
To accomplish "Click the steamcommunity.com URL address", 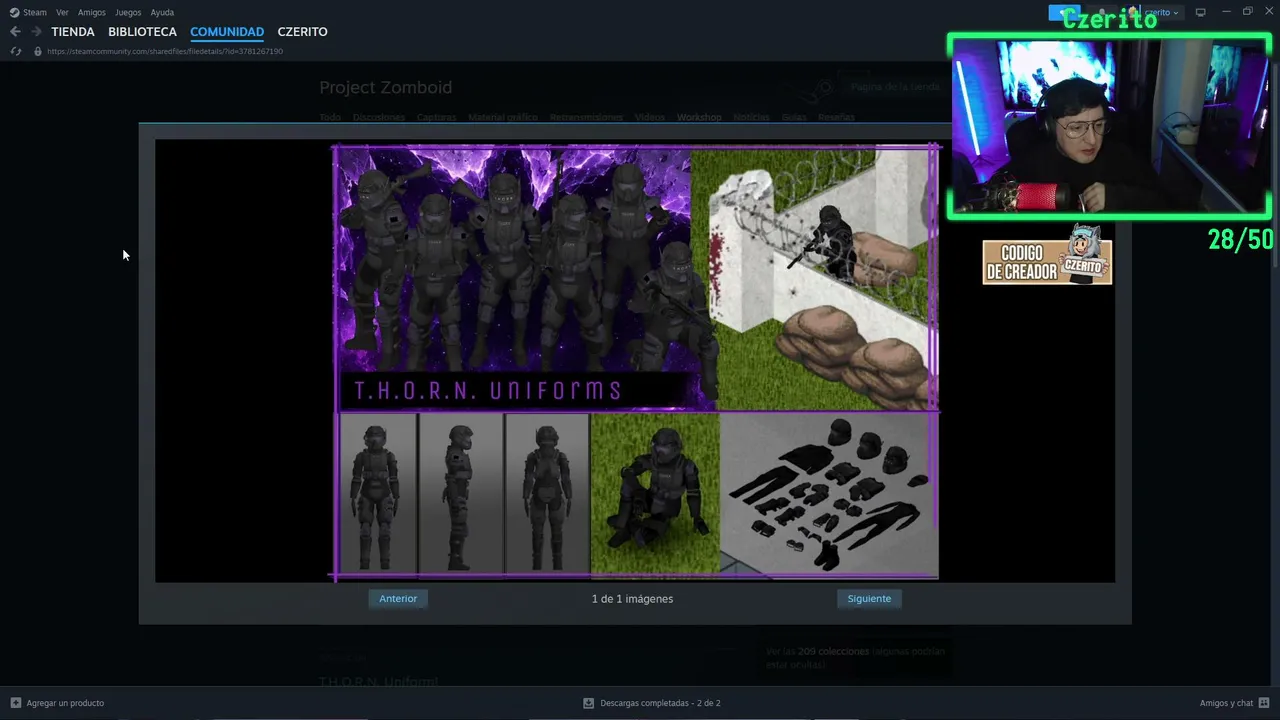I will [x=165, y=51].
